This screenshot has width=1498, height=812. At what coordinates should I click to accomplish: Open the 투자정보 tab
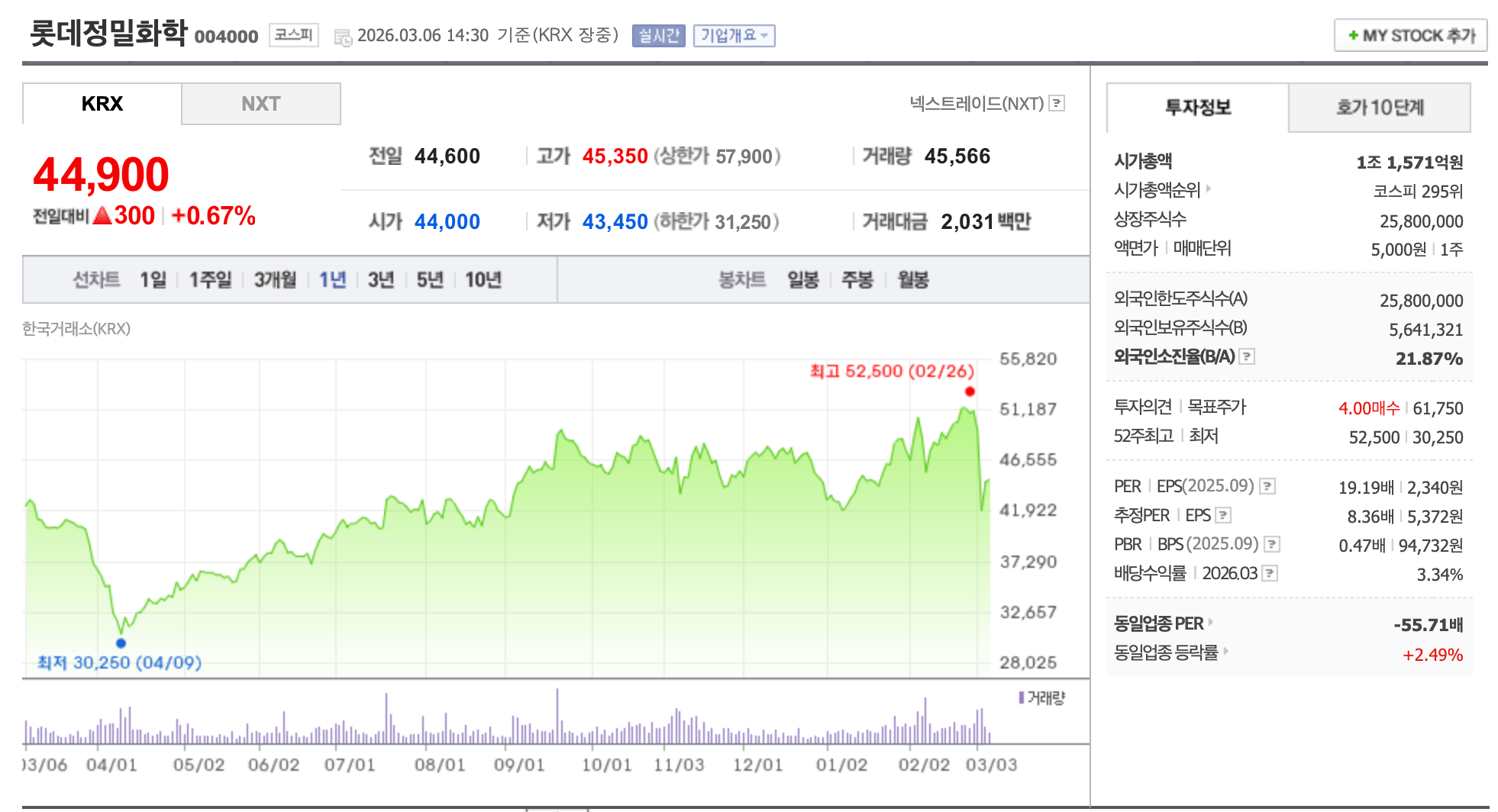tap(1198, 108)
